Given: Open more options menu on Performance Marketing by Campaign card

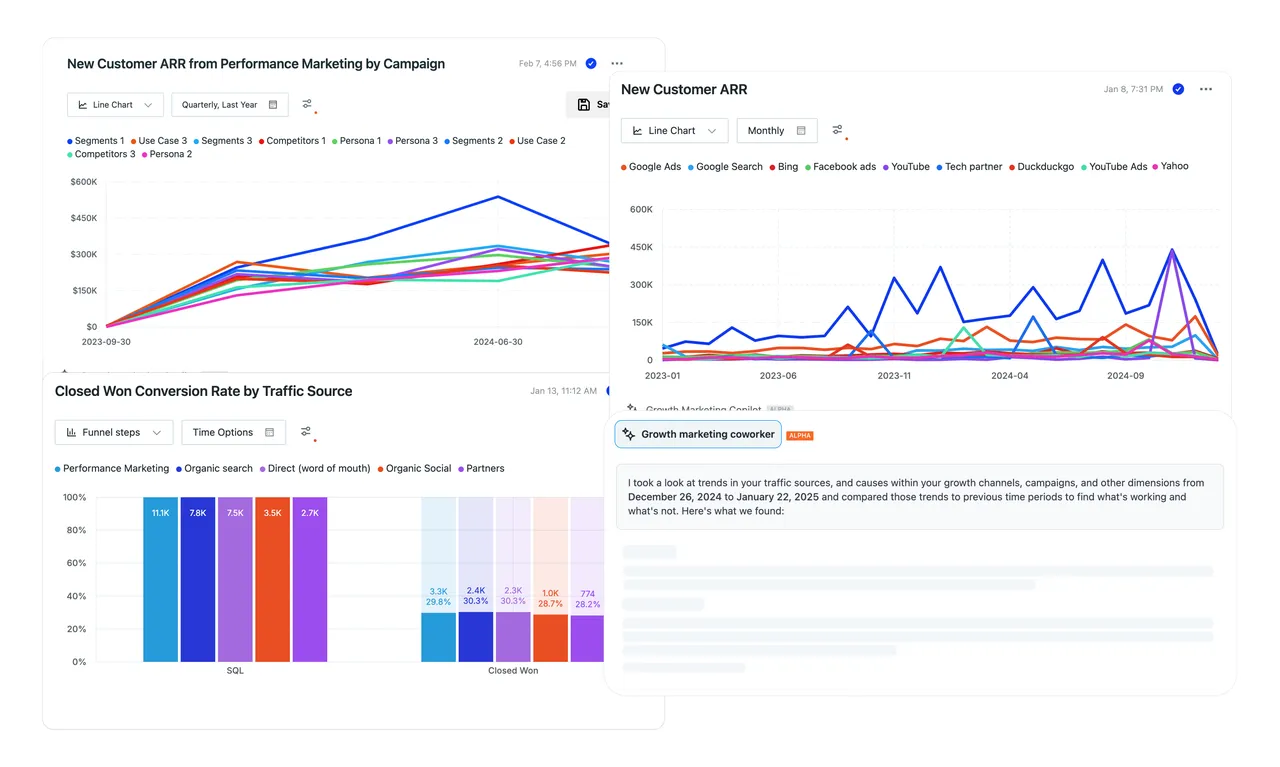Looking at the screenshot, I should 617,63.
